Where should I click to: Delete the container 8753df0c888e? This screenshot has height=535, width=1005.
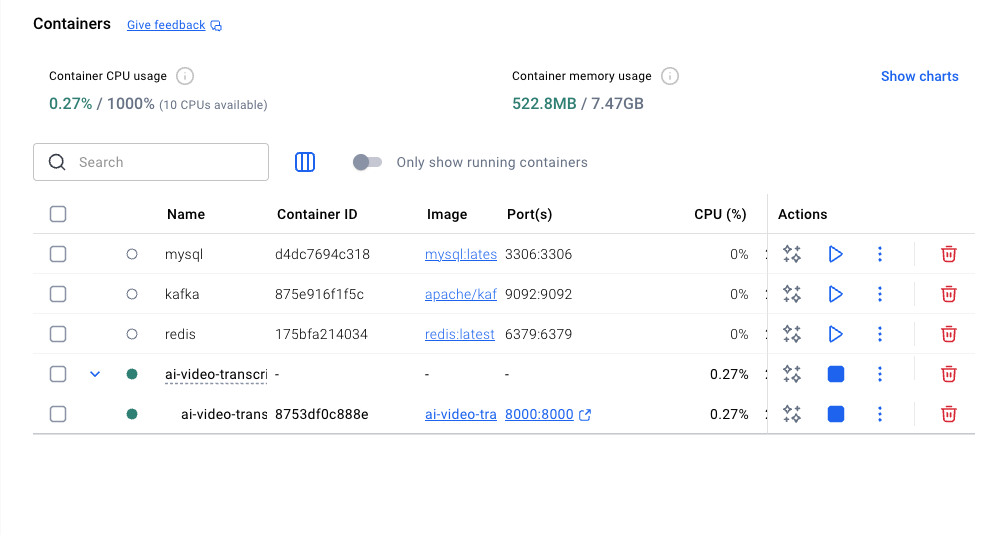pos(949,414)
